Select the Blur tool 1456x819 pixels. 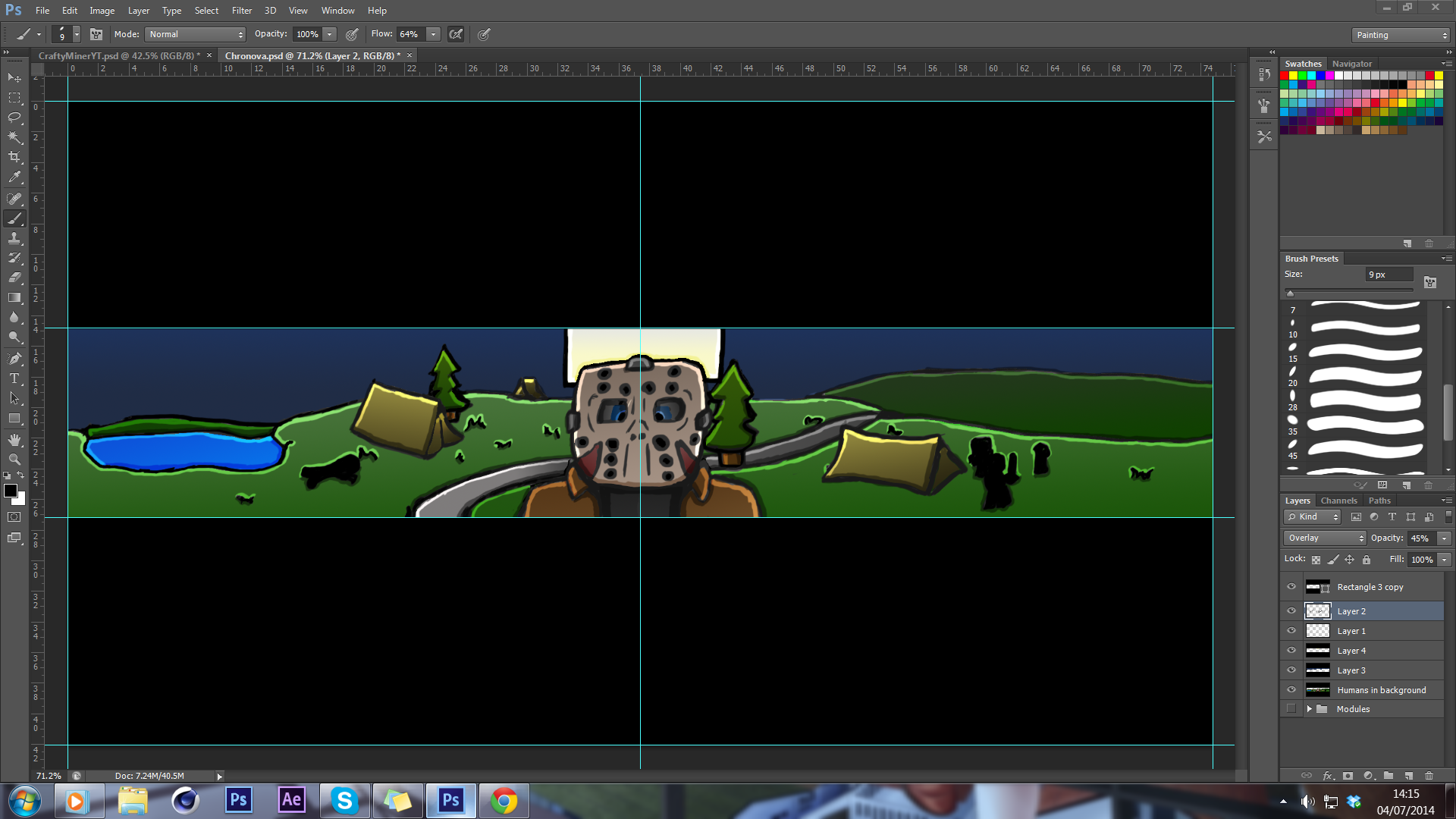click(x=14, y=317)
